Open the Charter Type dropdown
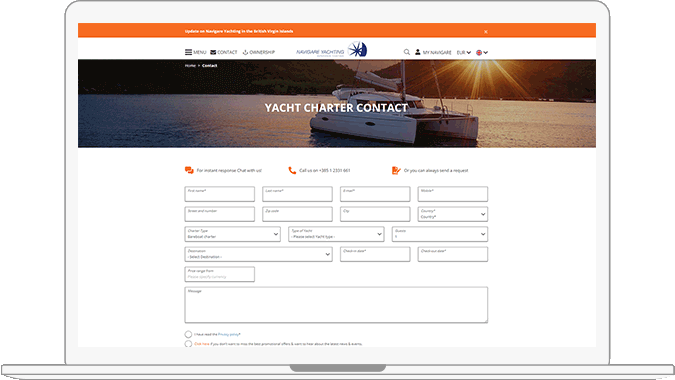The width and height of the screenshot is (675, 380). click(x=232, y=234)
